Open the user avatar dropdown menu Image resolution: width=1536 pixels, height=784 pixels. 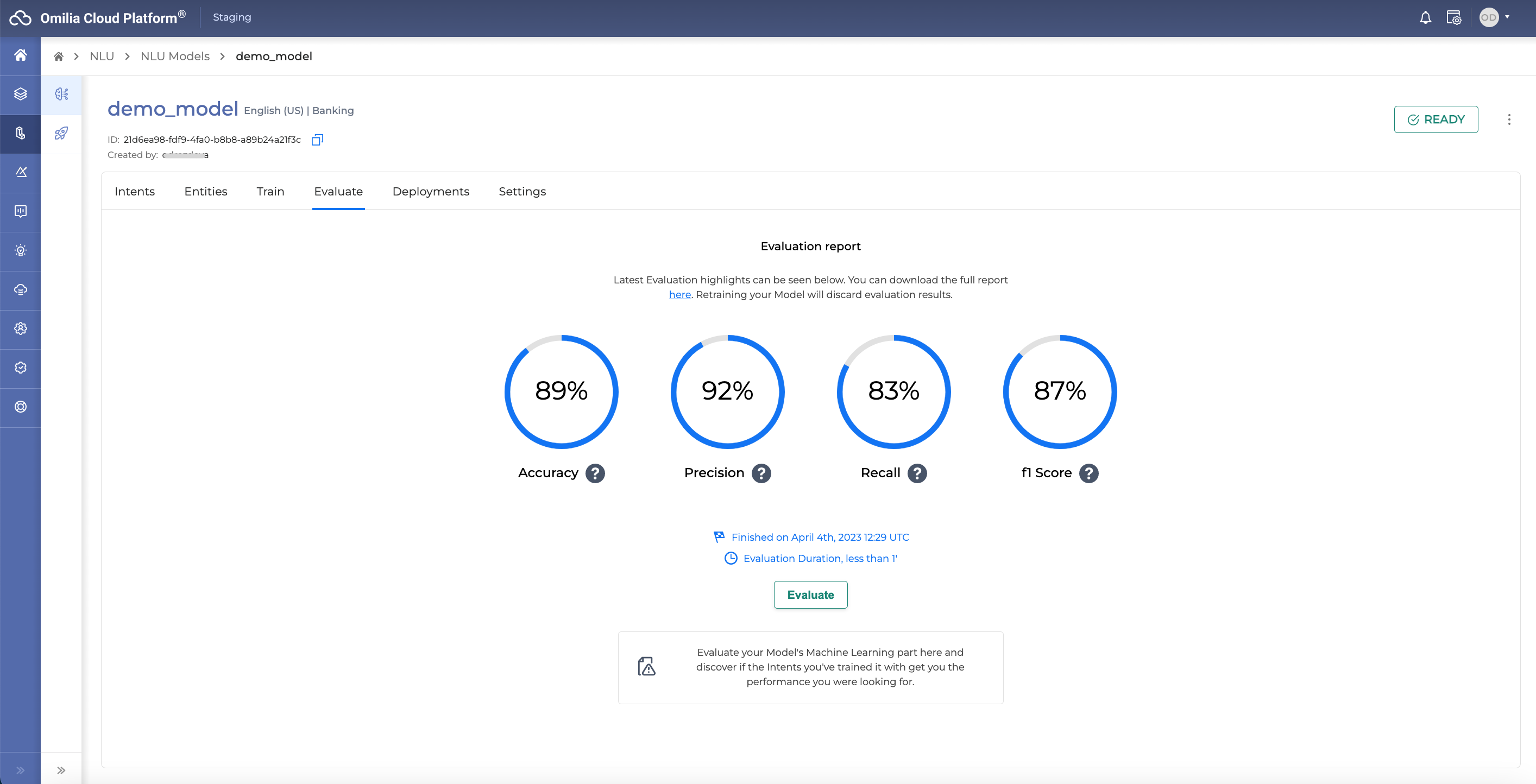point(1495,18)
